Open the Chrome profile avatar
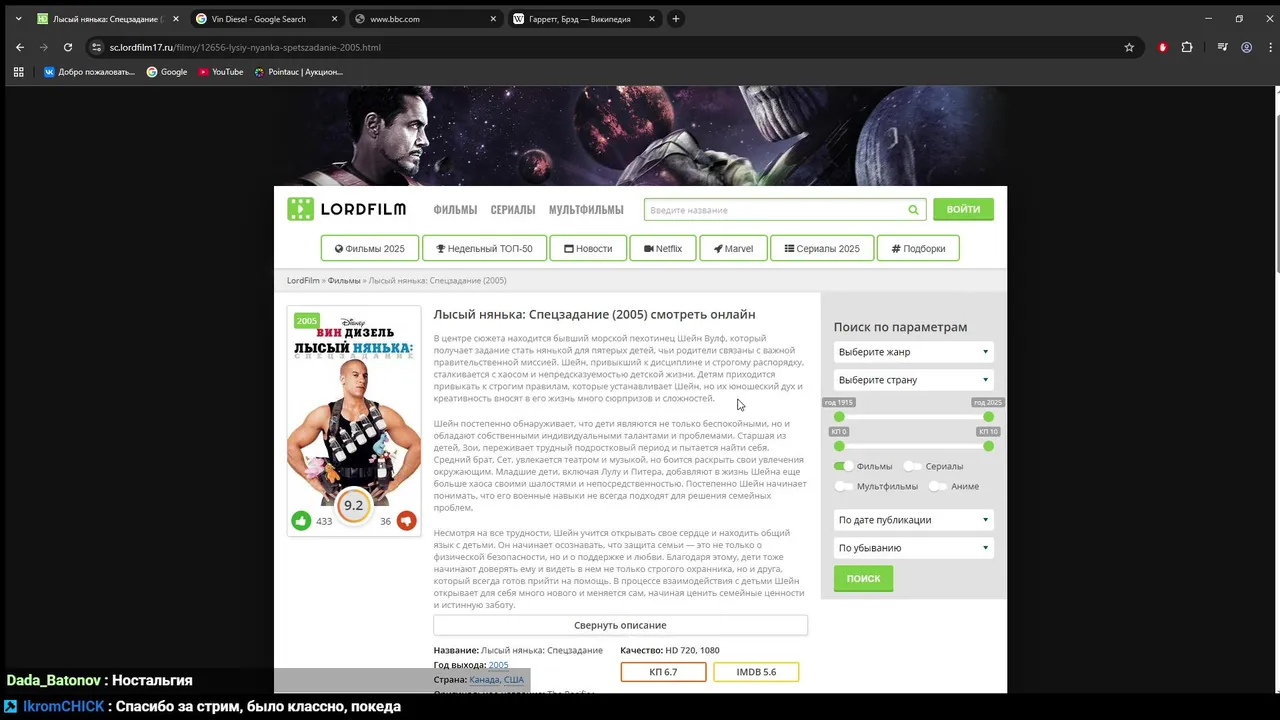1280x720 pixels. pyautogui.click(x=1246, y=47)
